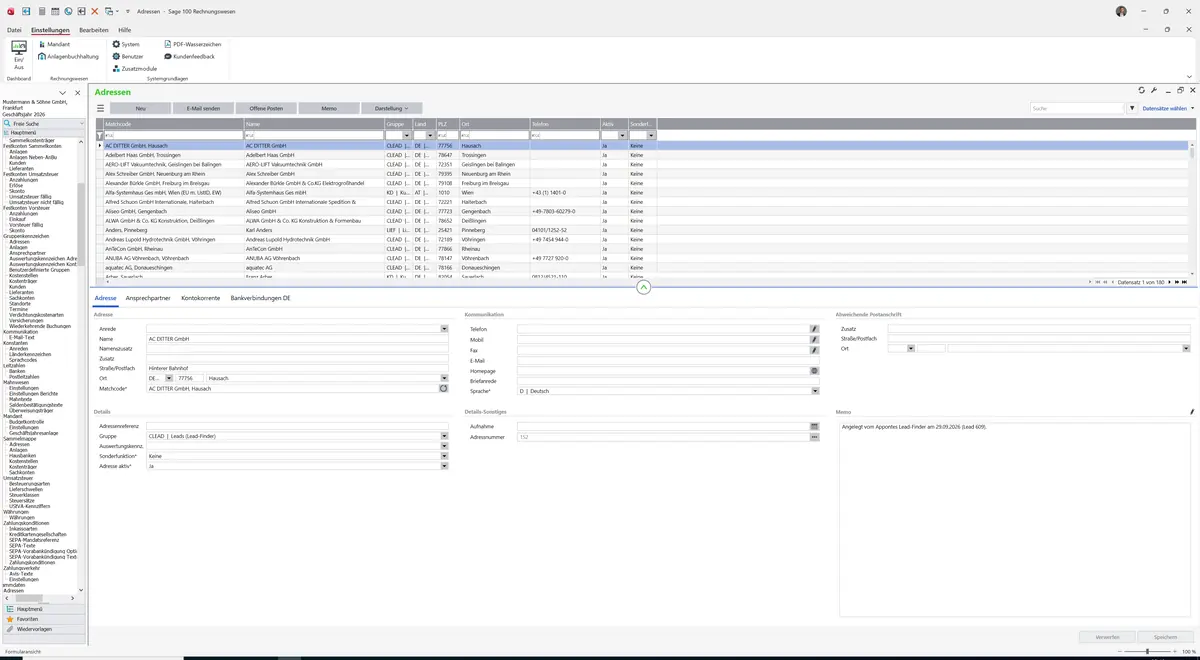
Task: Open Kundenfeedback
Action: tap(189, 56)
